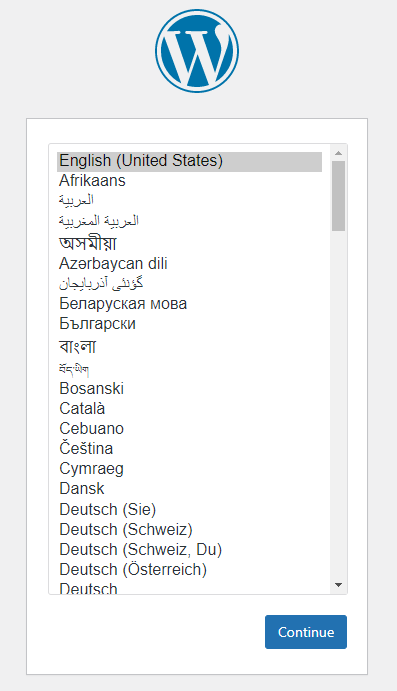Select English (United States) language
Screen dimensions: 397x691
(x=189, y=161)
